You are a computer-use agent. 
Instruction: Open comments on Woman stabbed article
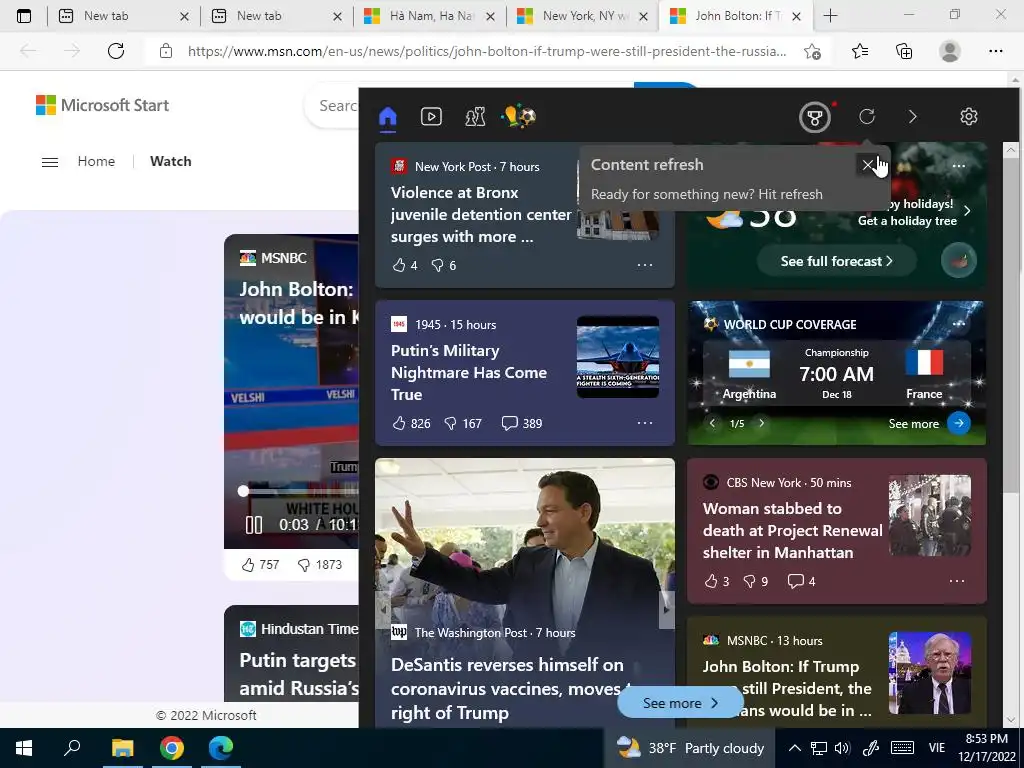coord(801,581)
